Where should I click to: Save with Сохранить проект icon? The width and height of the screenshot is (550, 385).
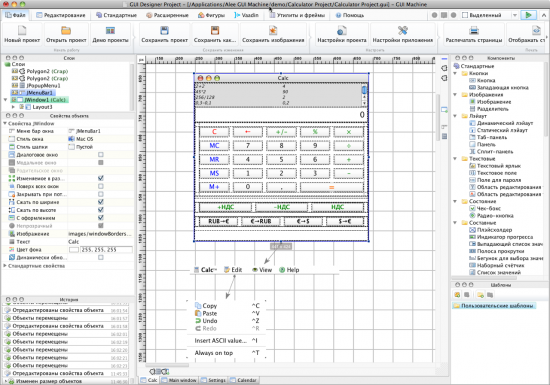[164, 31]
